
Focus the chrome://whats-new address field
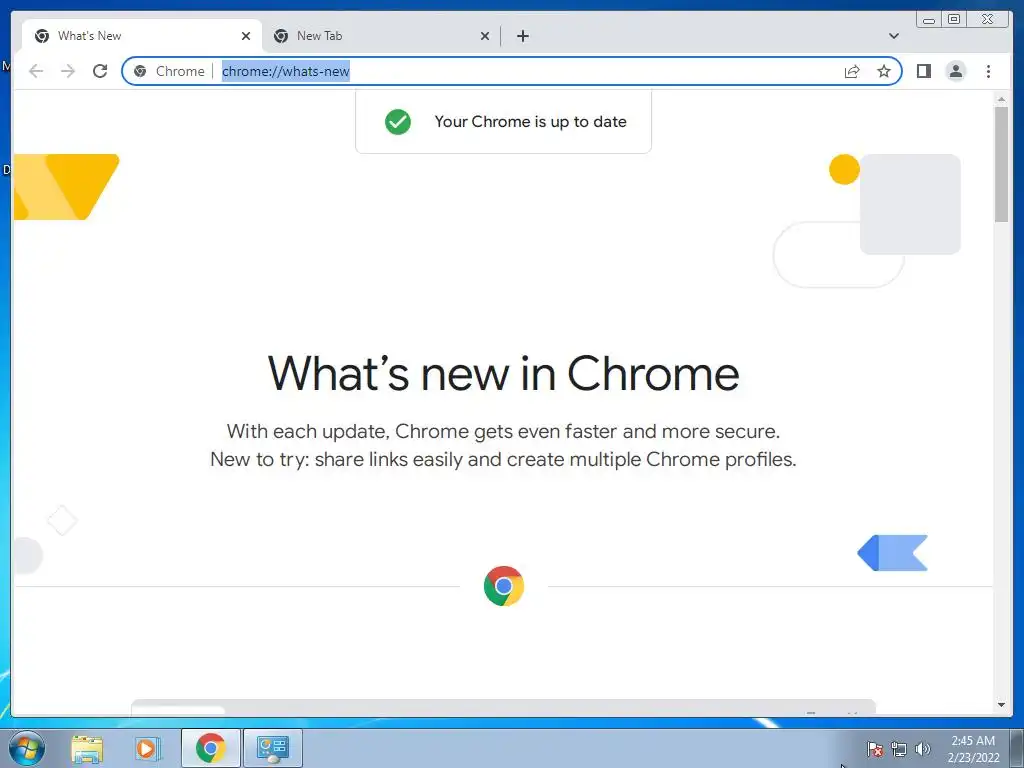click(511, 71)
